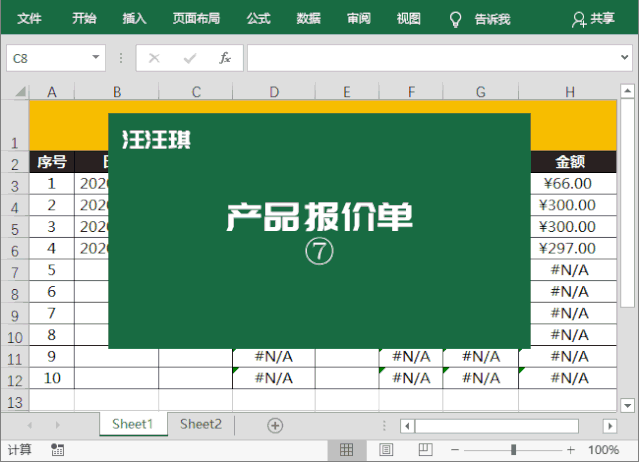Select column E header

click(347, 92)
